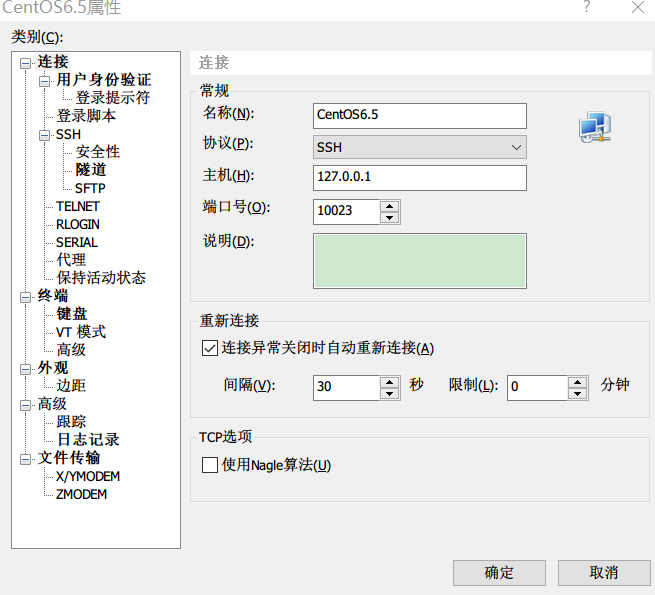655x595 pixels.
Task: Collapse the 用户身份验证 tree node
Action: [x=45, y=81]
